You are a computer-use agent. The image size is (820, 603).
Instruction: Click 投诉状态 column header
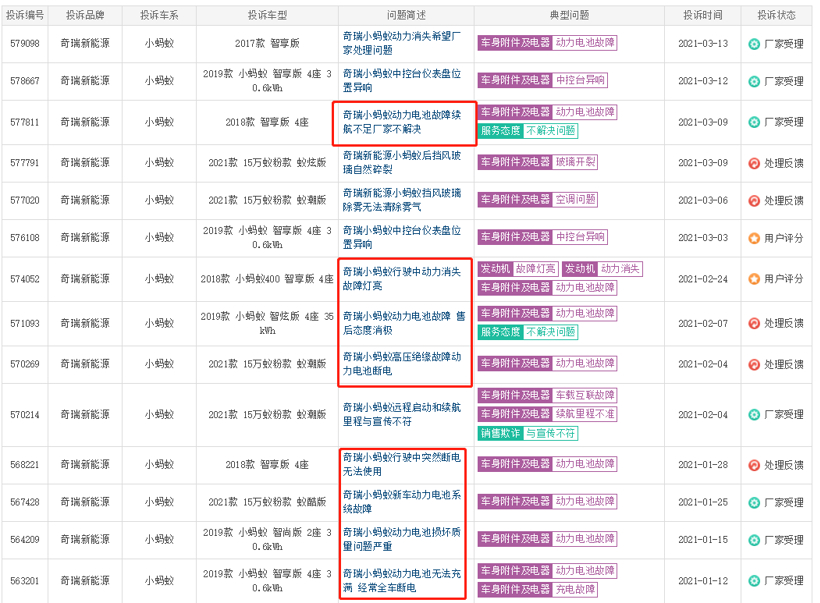click(x=776, y=16)
